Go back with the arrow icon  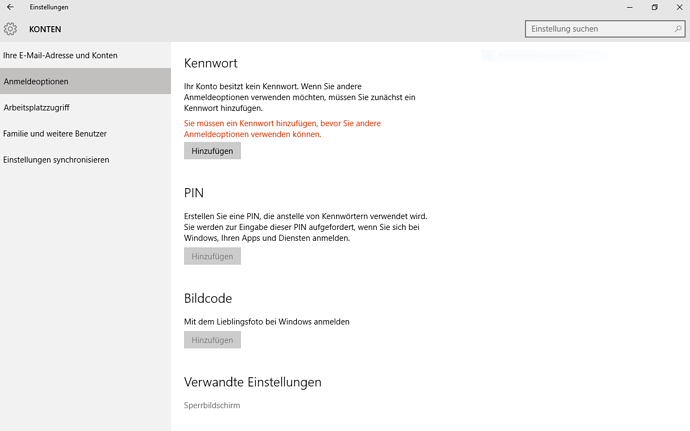10,7
